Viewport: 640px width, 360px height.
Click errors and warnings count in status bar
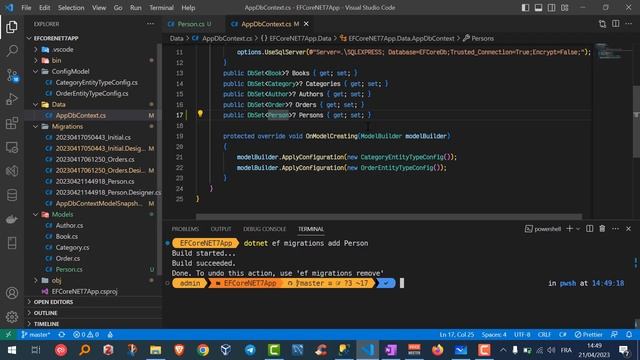pyautogui.click(x=86, y=334)
